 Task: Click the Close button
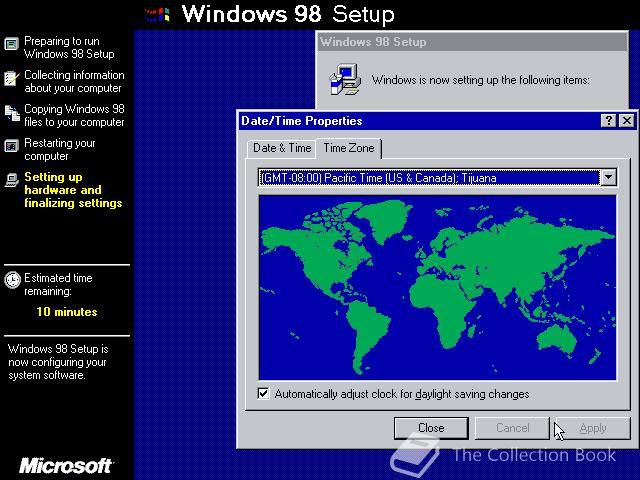click(x=431, y=428)
